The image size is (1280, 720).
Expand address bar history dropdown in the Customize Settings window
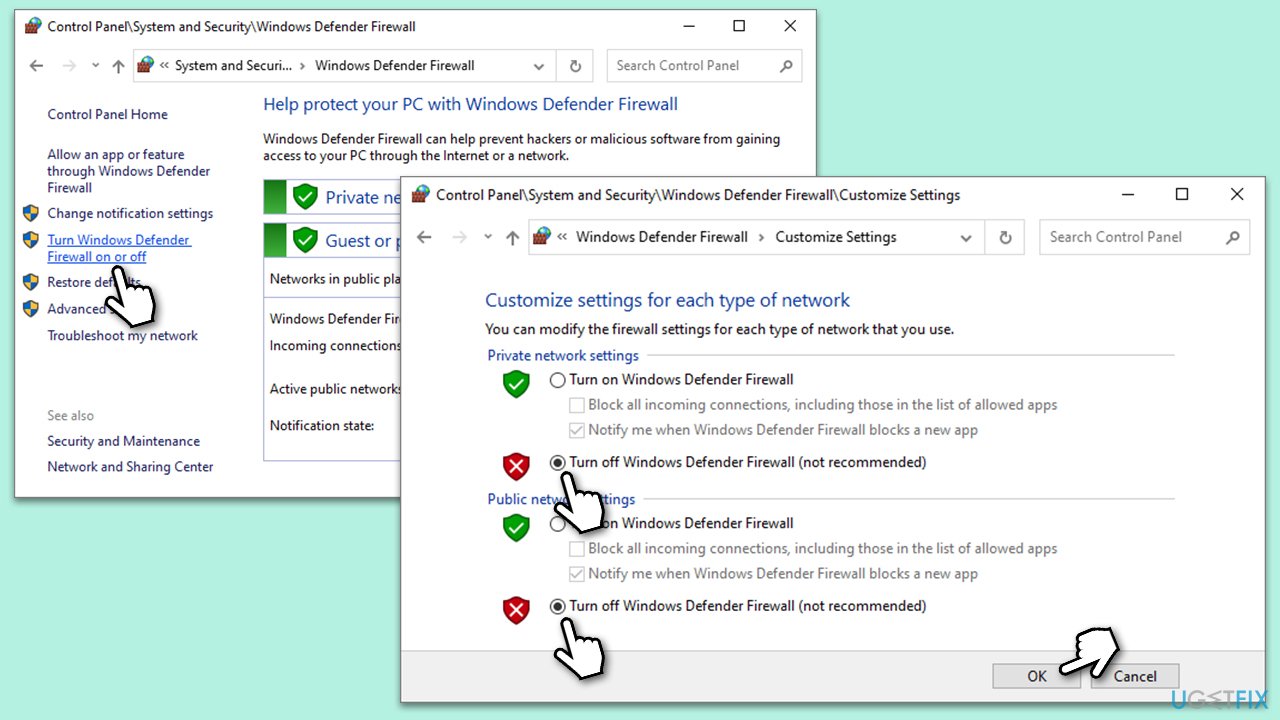[966, 237]
